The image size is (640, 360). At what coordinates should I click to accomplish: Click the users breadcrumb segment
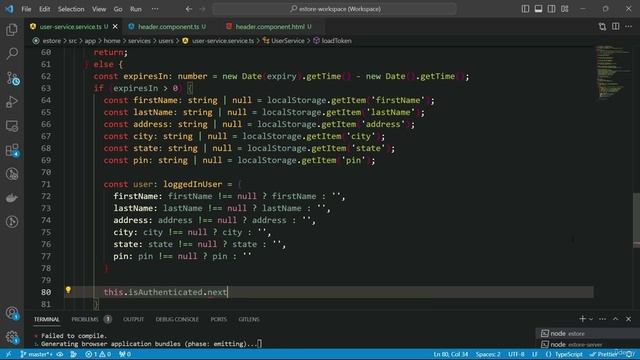[x=166, y=41]
